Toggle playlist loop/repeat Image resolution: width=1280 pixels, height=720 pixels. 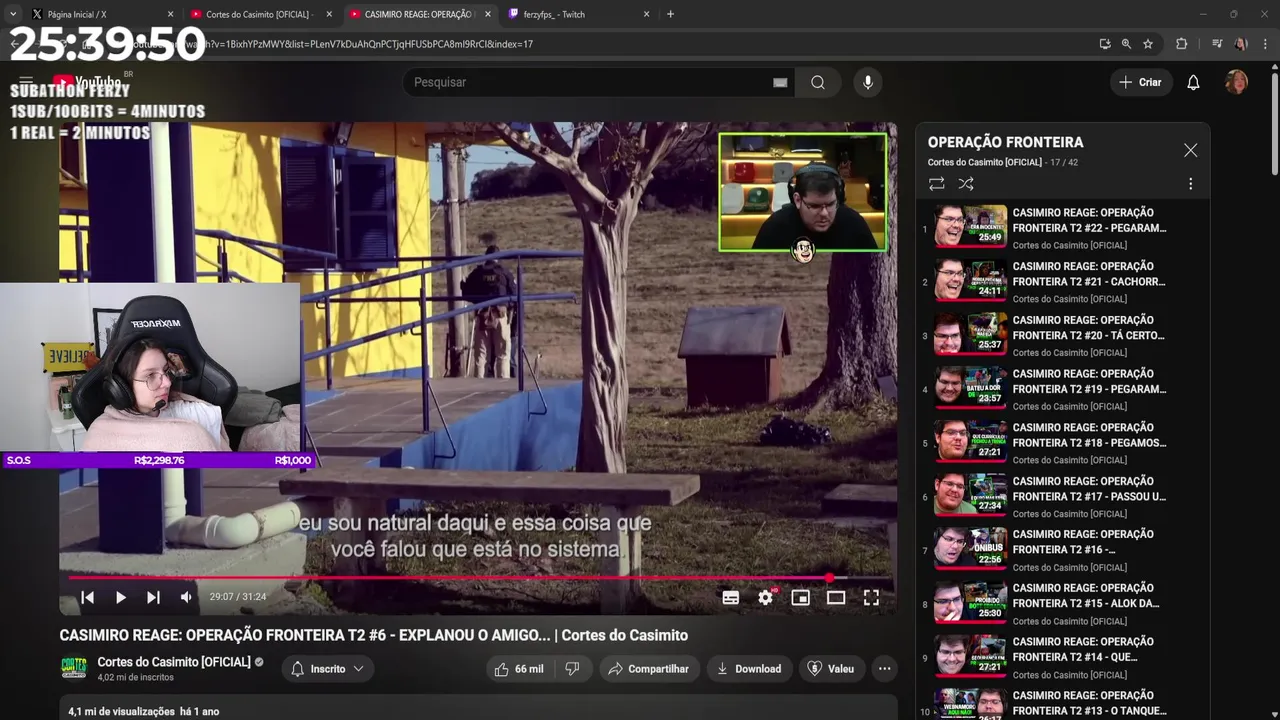point(936,184)
